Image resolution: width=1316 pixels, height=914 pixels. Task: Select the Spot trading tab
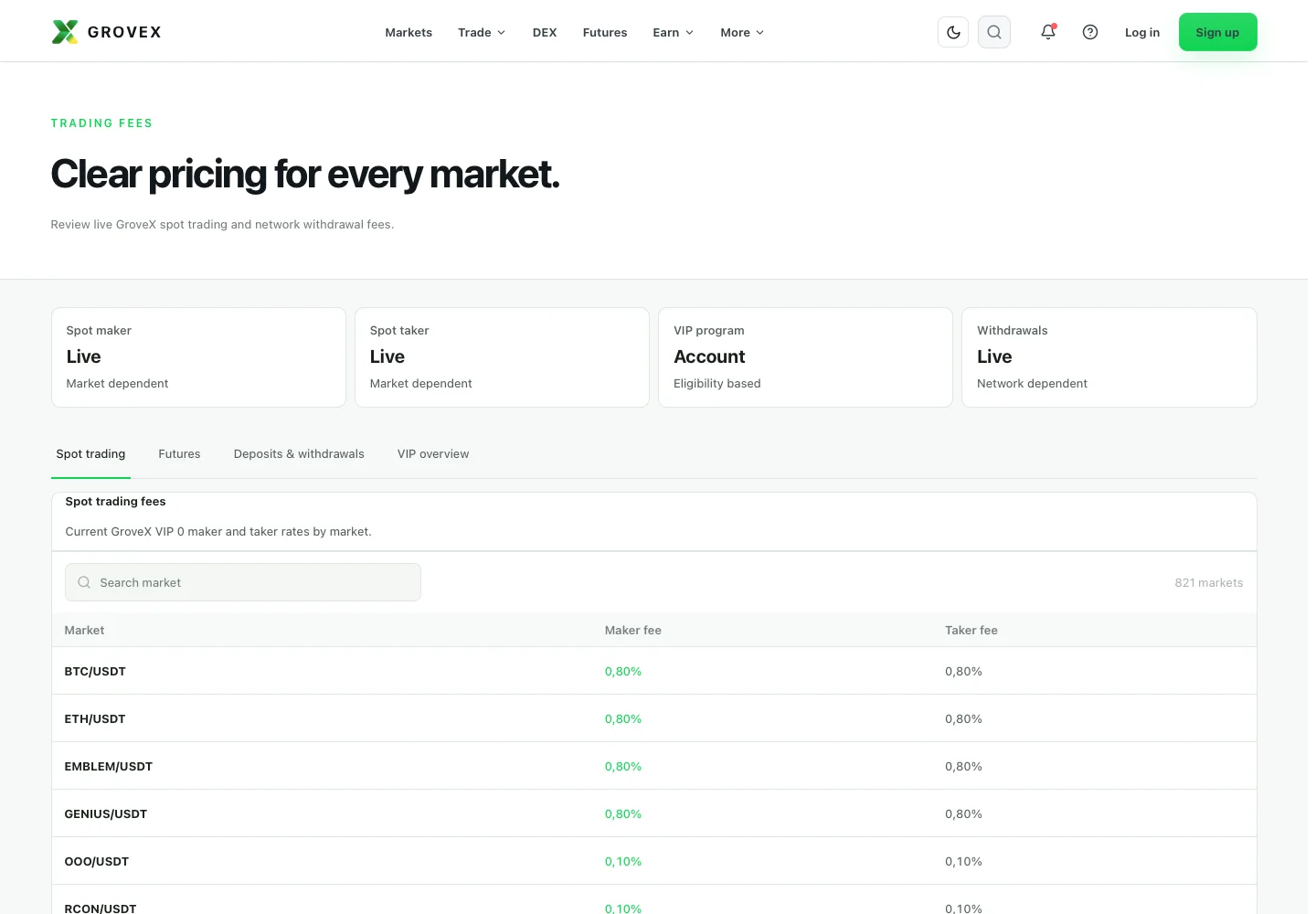pyautogui.click(x=90, y=454)
